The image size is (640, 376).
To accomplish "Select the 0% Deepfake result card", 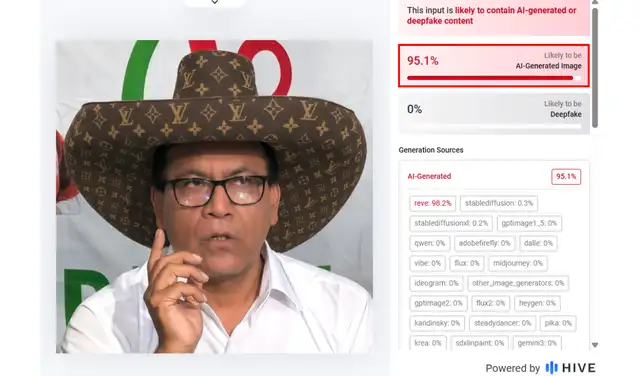I will pos(494,114).
